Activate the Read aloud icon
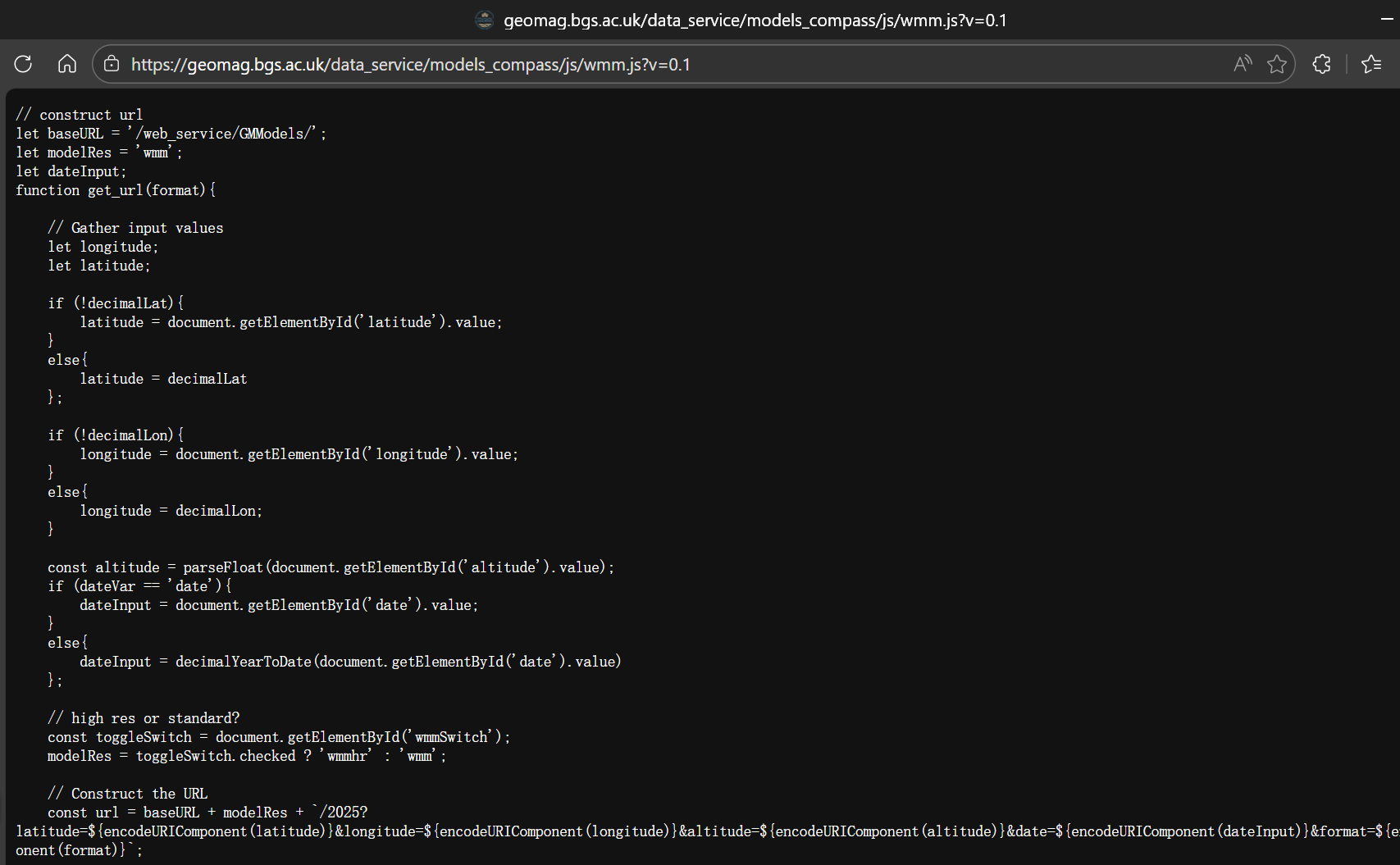Image resolution: width=1400 pixels, height=865 pixels. click(x=1243, y=64)
